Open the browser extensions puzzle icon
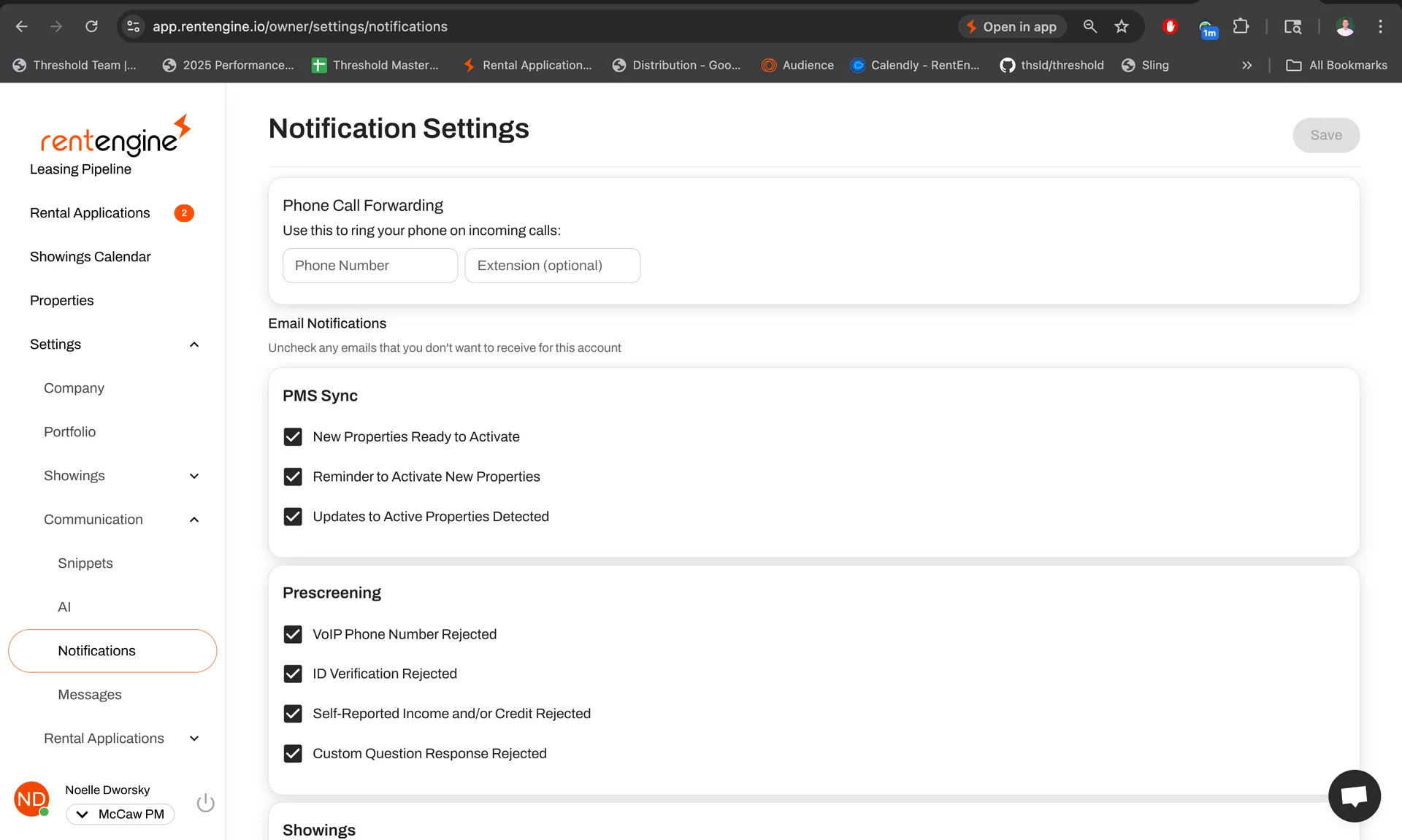 (1241, 26)
